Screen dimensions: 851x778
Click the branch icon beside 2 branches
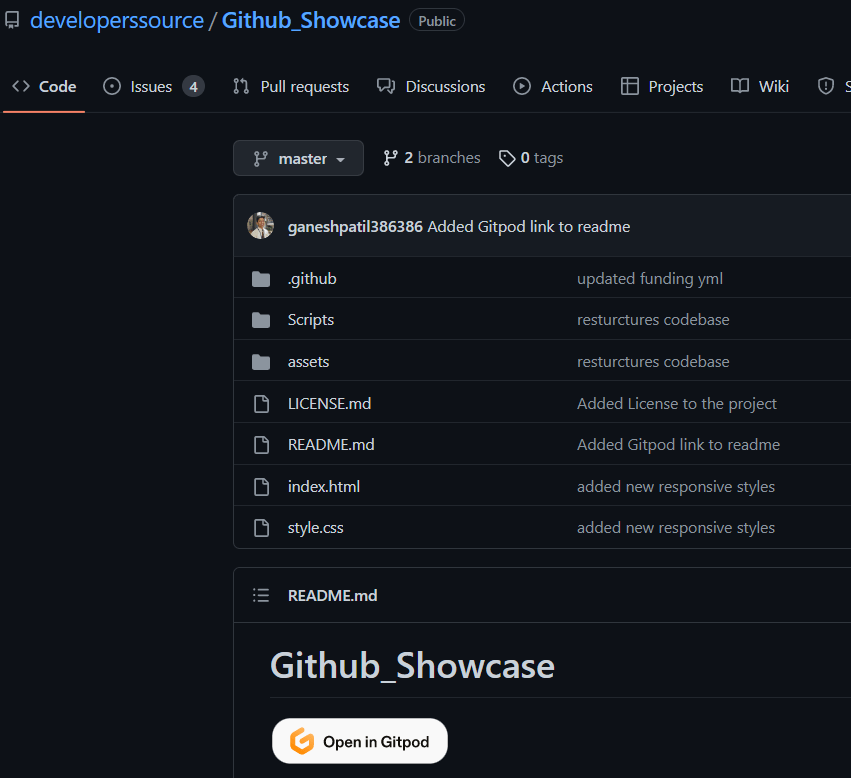390,157
